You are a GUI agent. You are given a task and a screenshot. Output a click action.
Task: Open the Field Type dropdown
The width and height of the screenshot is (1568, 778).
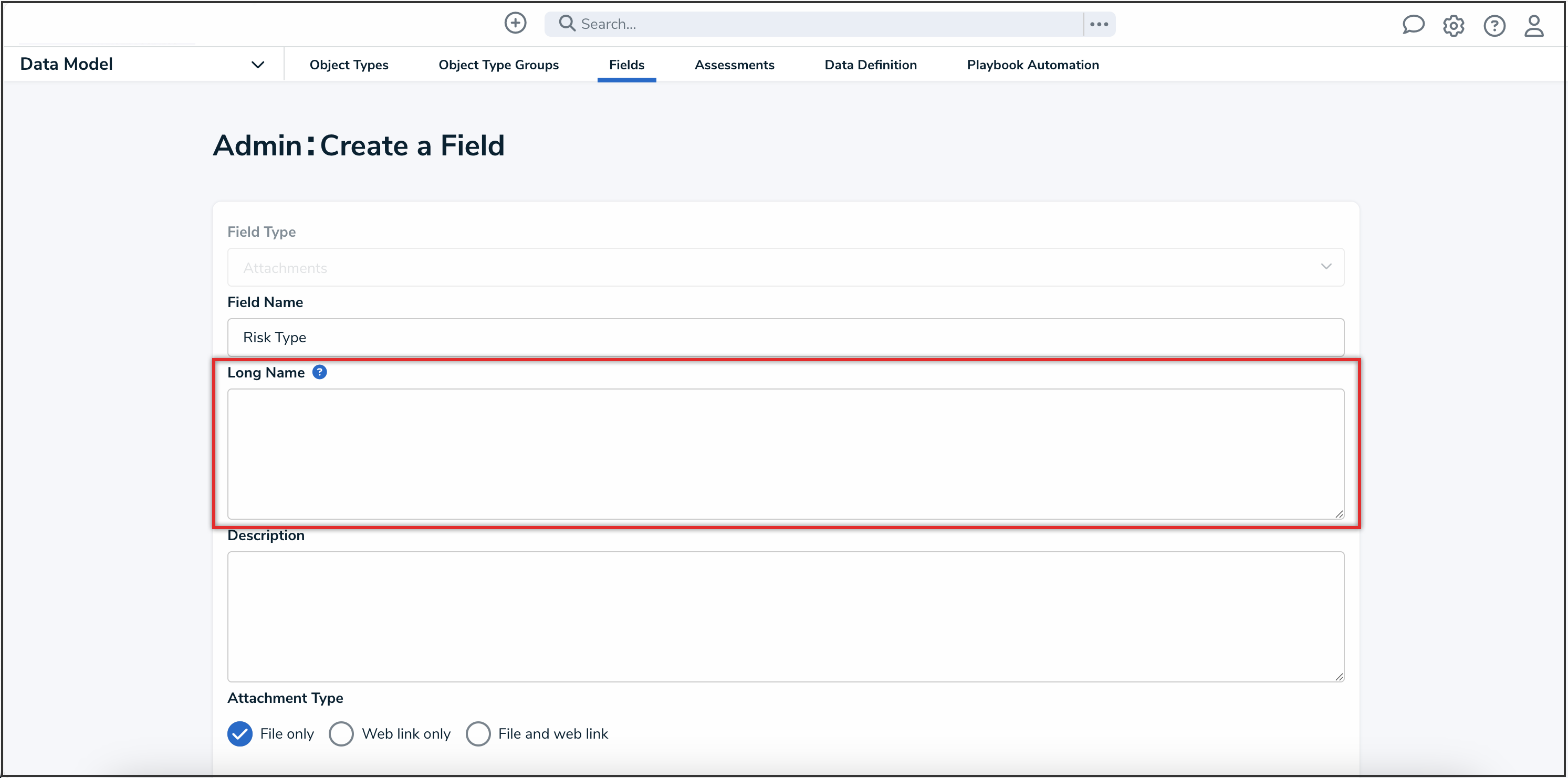tap(785, 267)
